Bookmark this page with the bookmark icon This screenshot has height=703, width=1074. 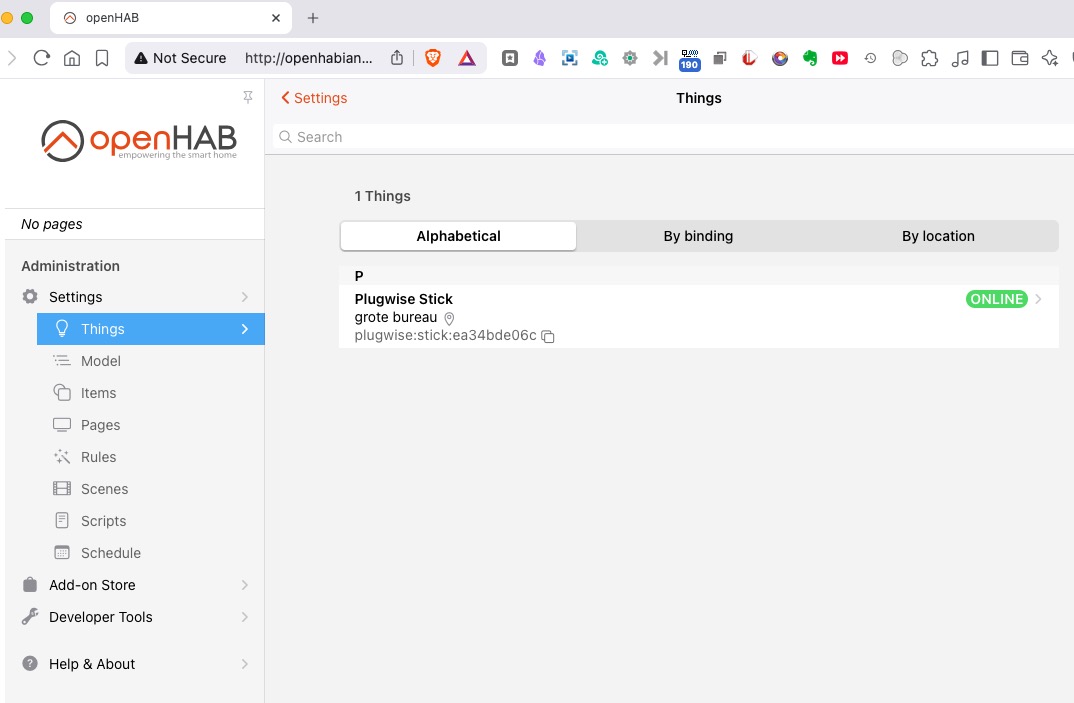point(102,58)
